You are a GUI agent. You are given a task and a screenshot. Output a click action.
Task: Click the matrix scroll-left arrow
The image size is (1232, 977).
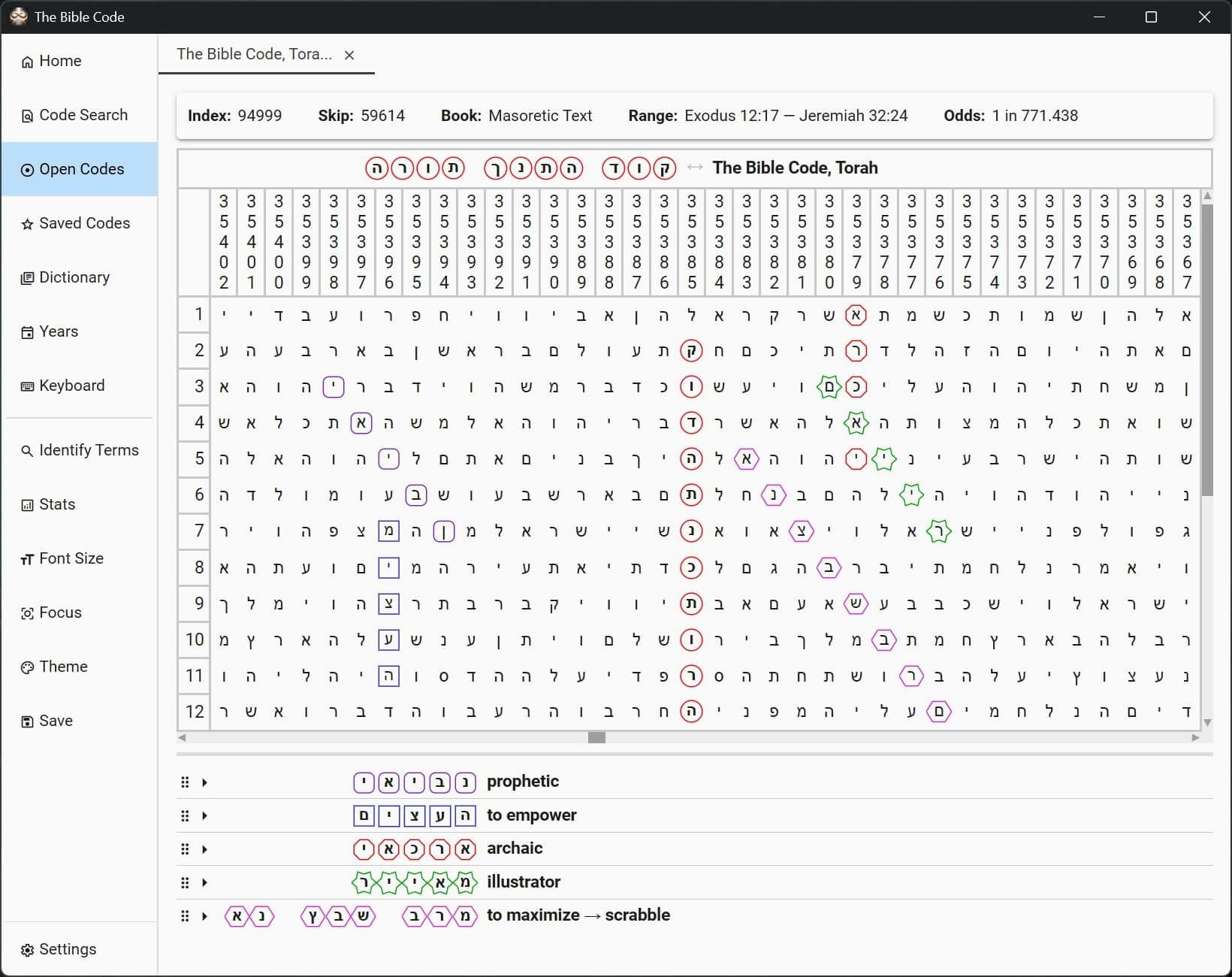(x=182, y=737)
